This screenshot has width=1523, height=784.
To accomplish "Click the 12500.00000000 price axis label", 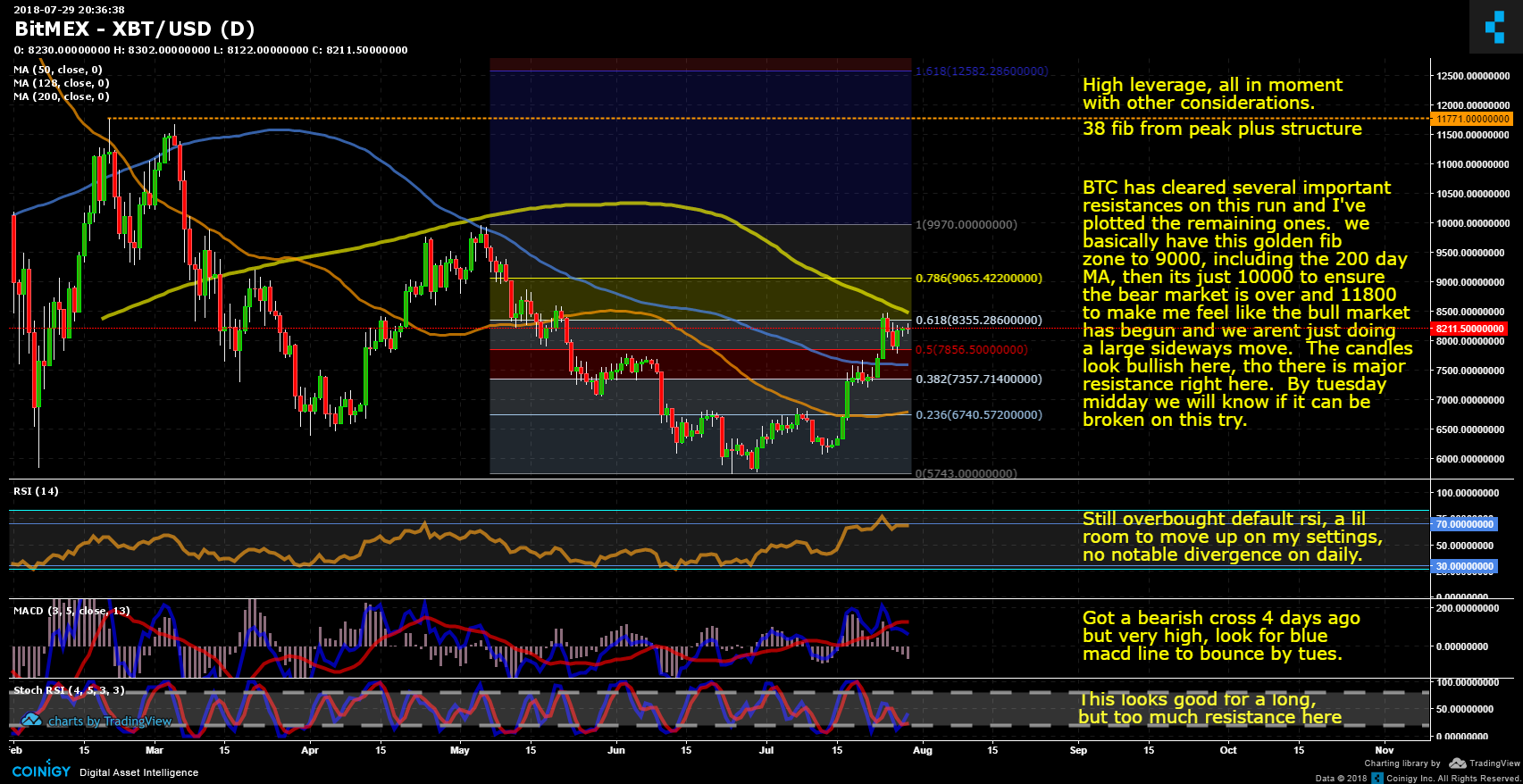I will click(1474, 76).
